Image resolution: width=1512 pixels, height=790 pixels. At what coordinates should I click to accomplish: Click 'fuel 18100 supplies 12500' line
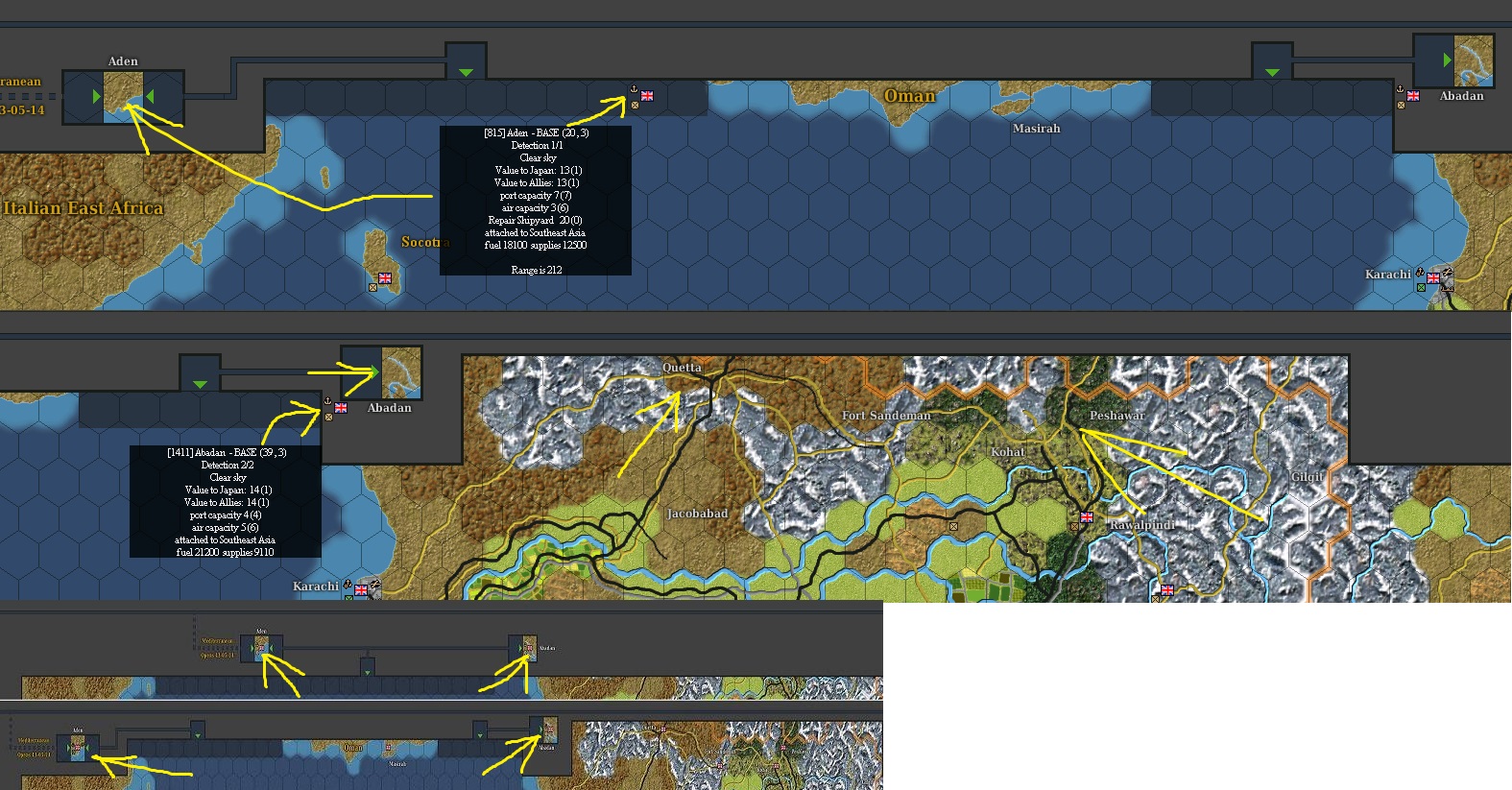pyautogui.click(x=535, y=245)
